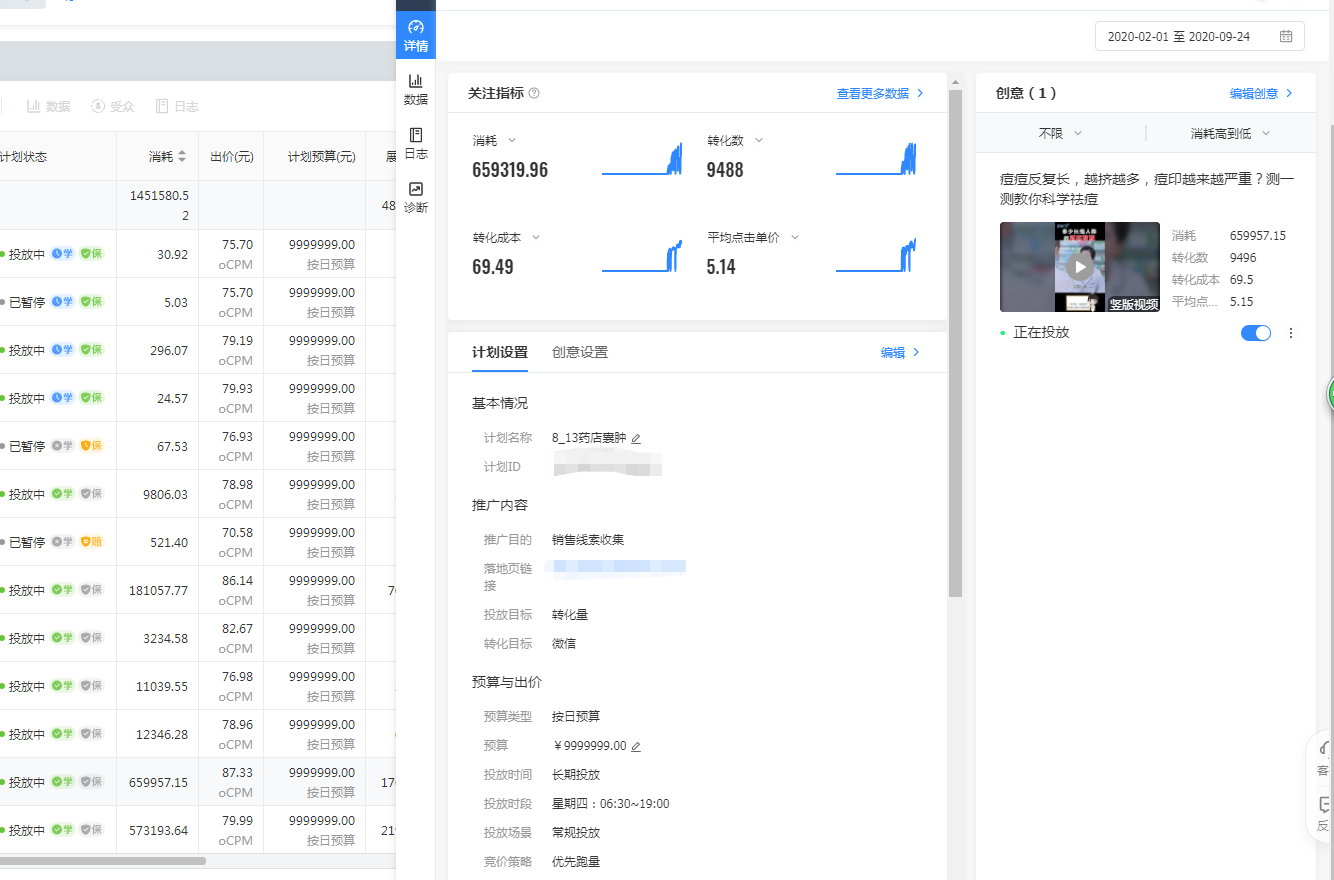1334x880 pixels.
Task: Click the calendar icon in the date range picker
Action: click(x=1288, y=36)
